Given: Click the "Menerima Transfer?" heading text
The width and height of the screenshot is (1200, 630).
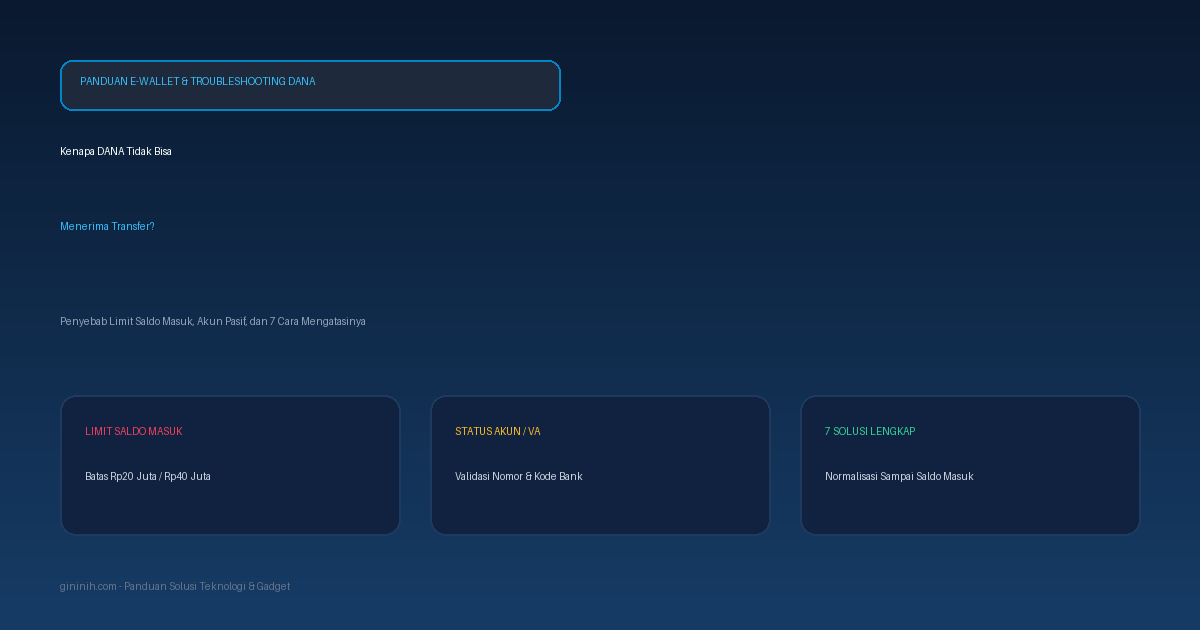Looking at the screenshot, I should coord(107,227).
